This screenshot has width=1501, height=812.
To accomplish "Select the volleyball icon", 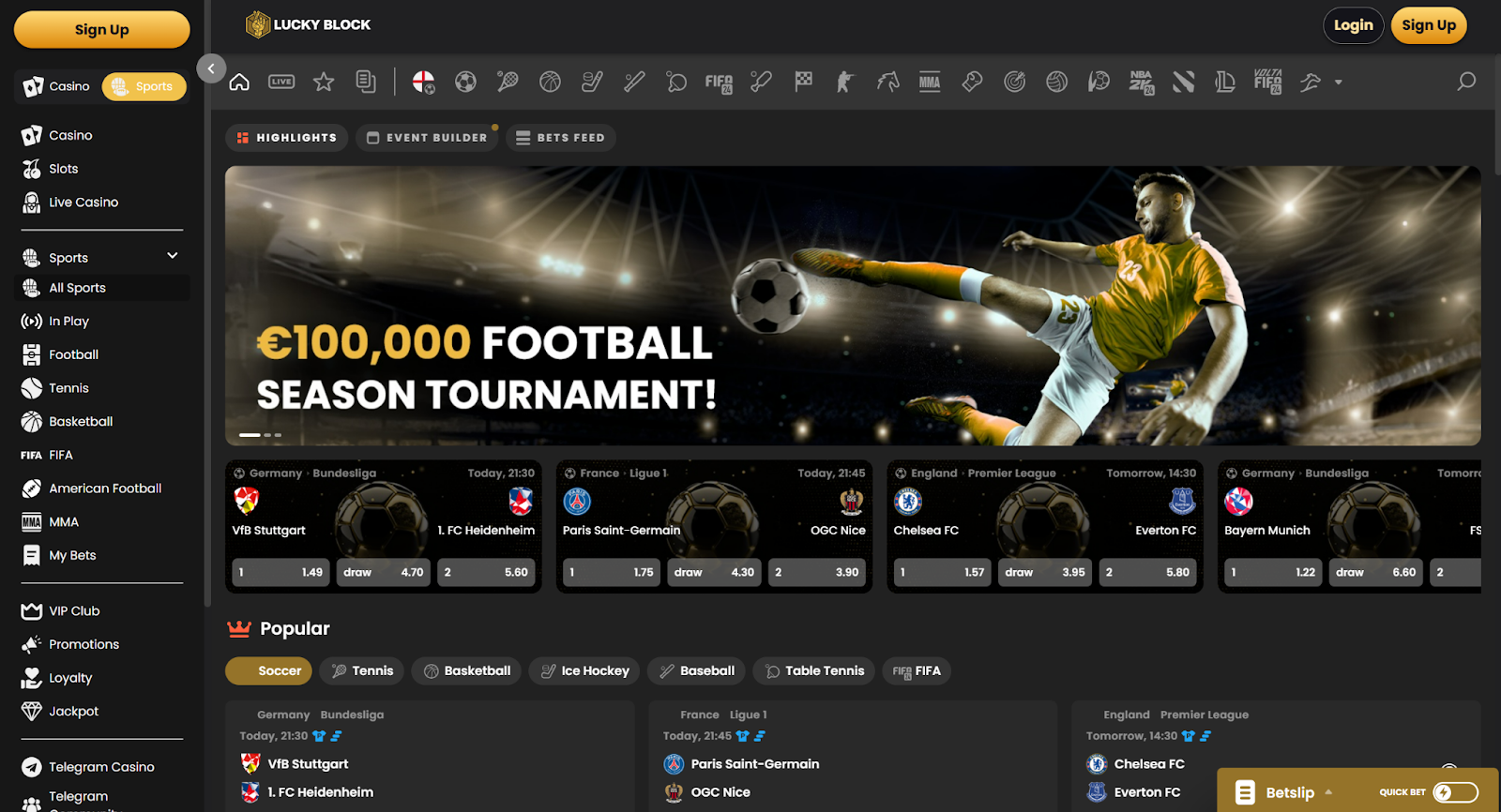I will (1056, 83).
